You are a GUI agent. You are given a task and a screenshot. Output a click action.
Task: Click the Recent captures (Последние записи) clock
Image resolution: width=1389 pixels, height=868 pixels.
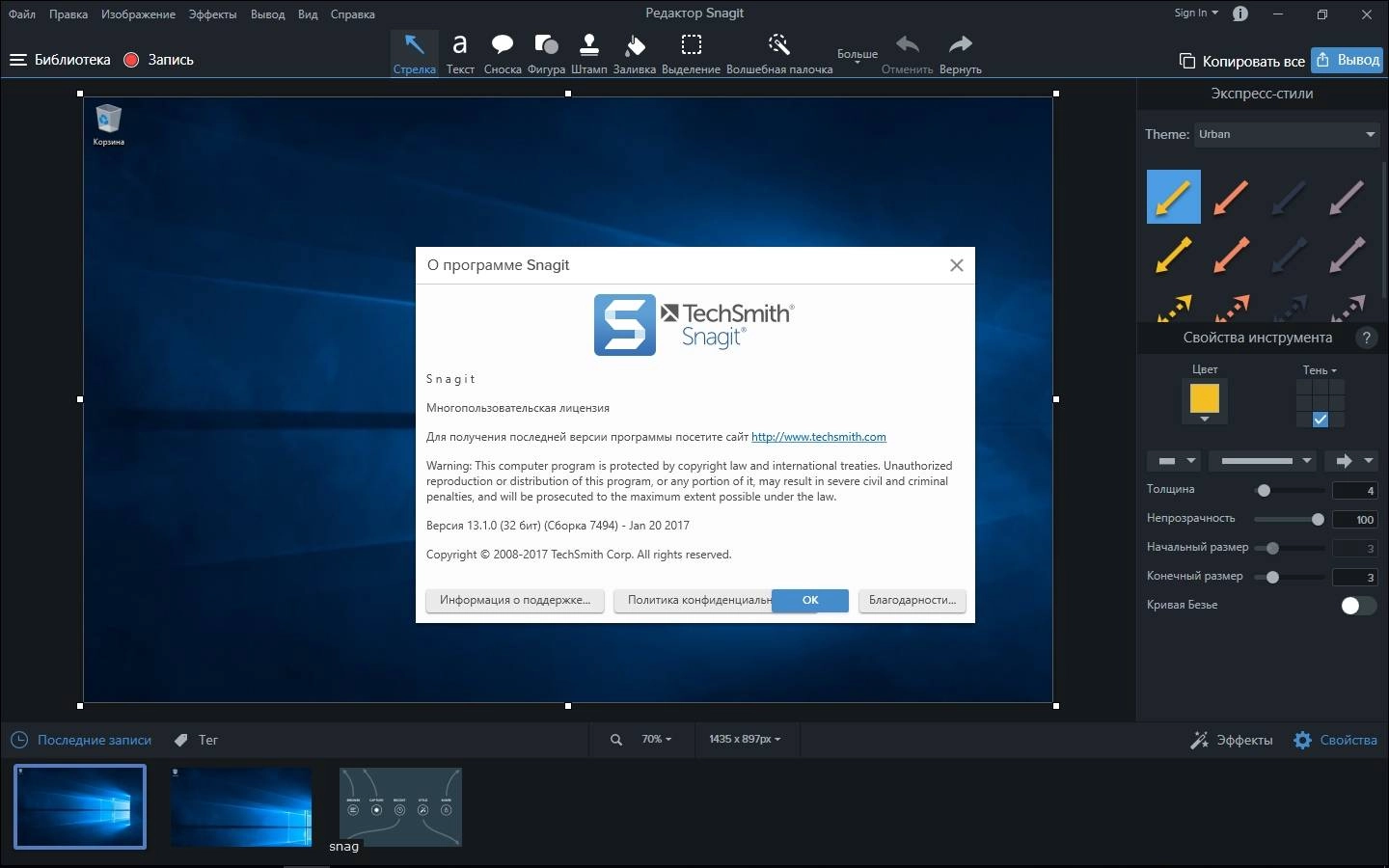click(18, 740)
